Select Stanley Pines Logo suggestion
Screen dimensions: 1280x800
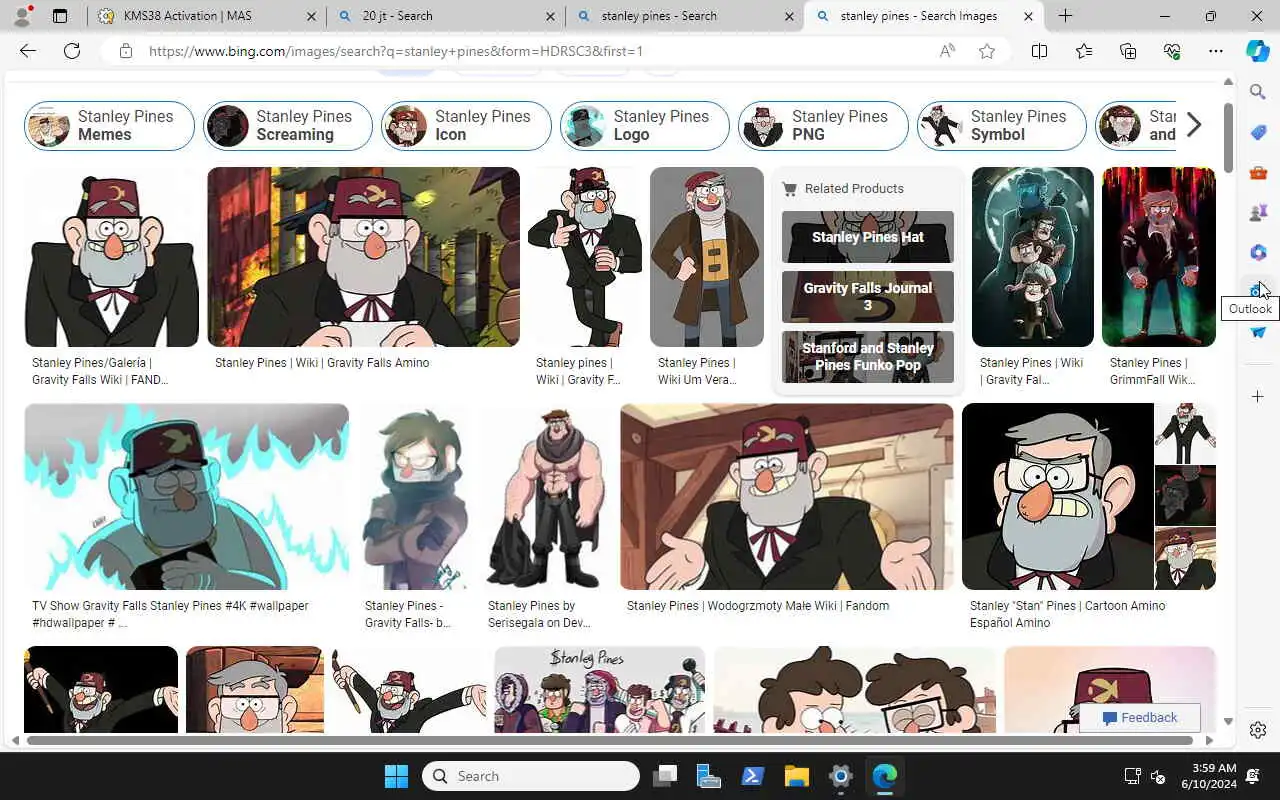(645, 126)
